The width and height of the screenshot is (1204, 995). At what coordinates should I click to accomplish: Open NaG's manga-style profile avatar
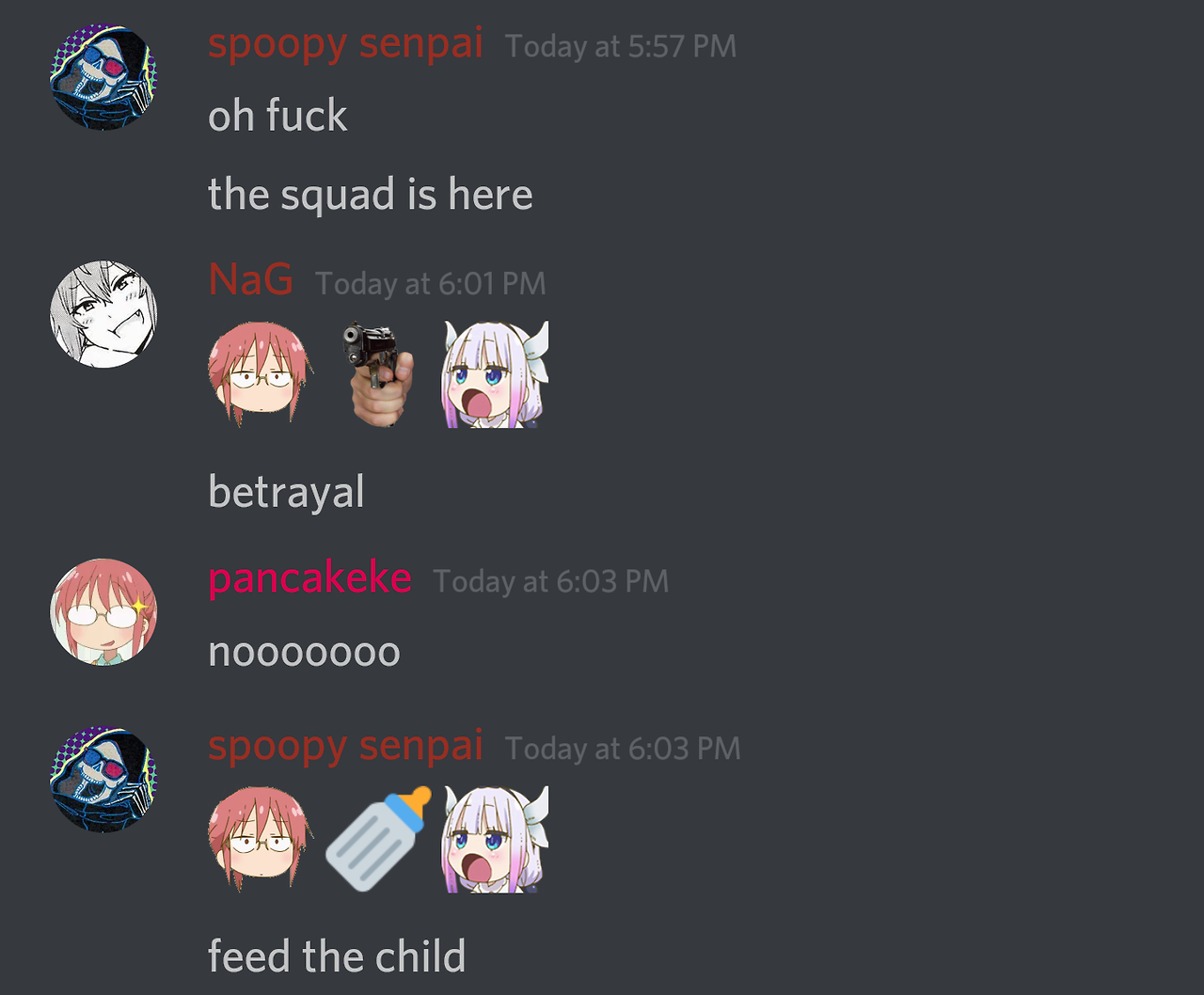[x=103, y=314]
